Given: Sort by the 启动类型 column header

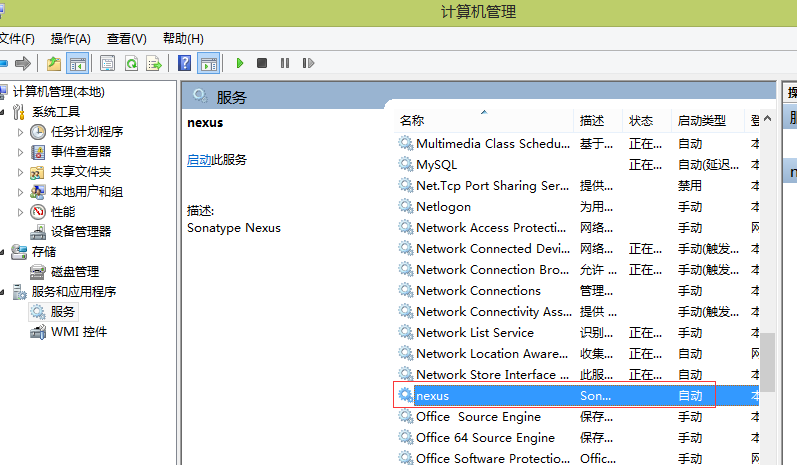Looking at the screenshot, I should pyautogui.click(x=708, y=120).
